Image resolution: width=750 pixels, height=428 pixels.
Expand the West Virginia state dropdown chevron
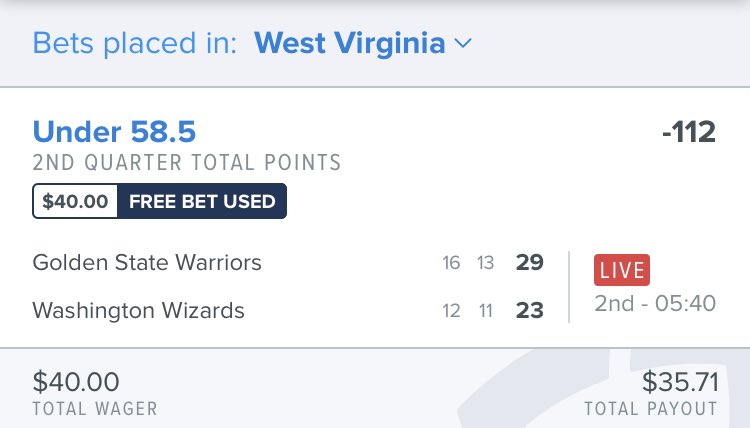pyautogui.click(x=463, y=44)
